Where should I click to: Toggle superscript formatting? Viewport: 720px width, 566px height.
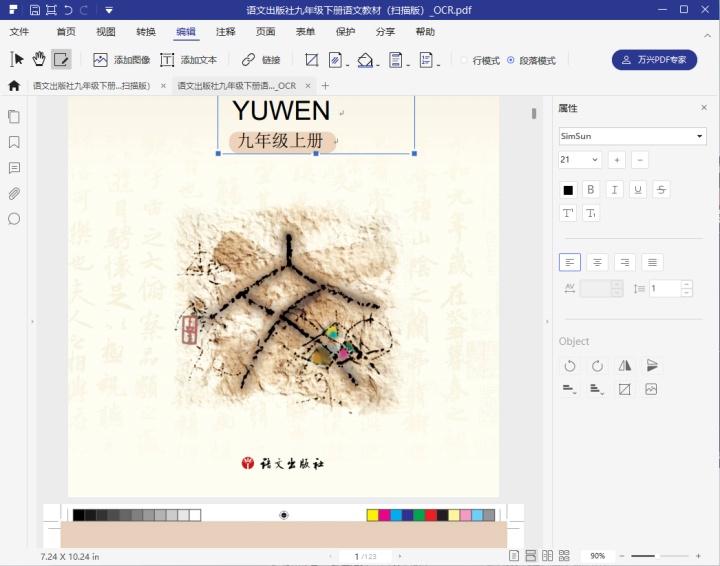click(x=568, y=213)
